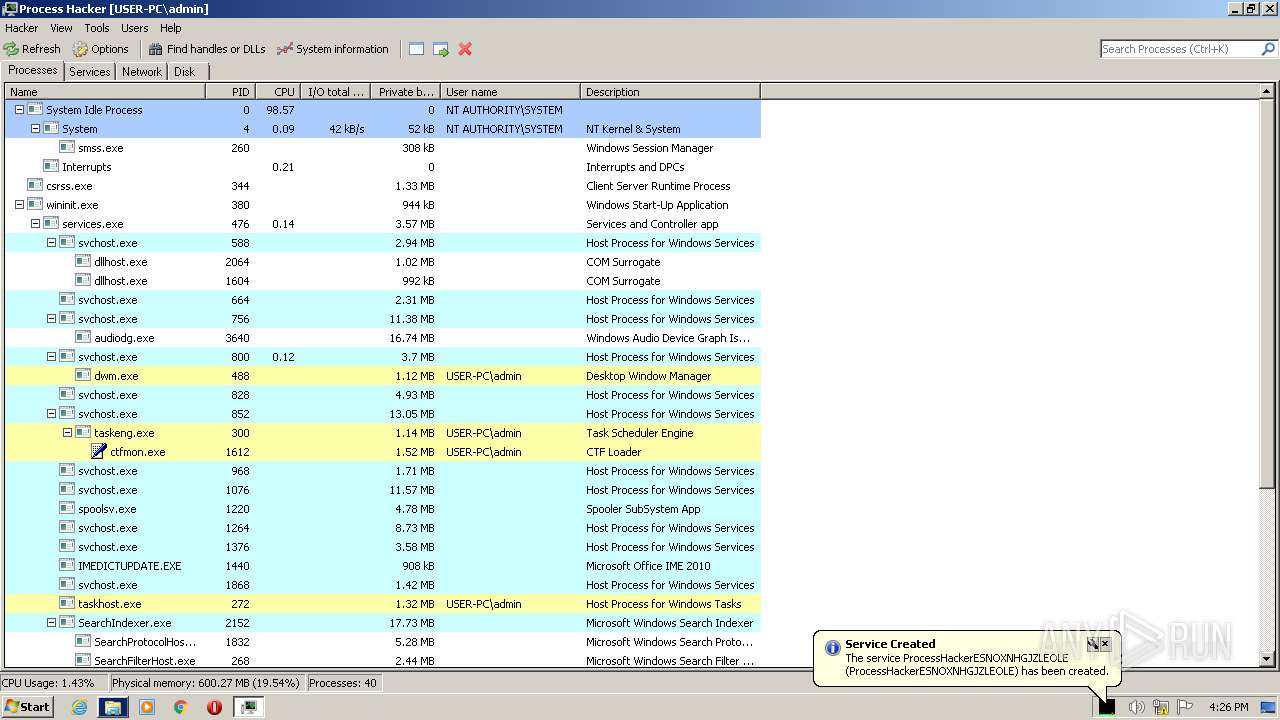Select the taskhost.exe process row

point(383,604)
